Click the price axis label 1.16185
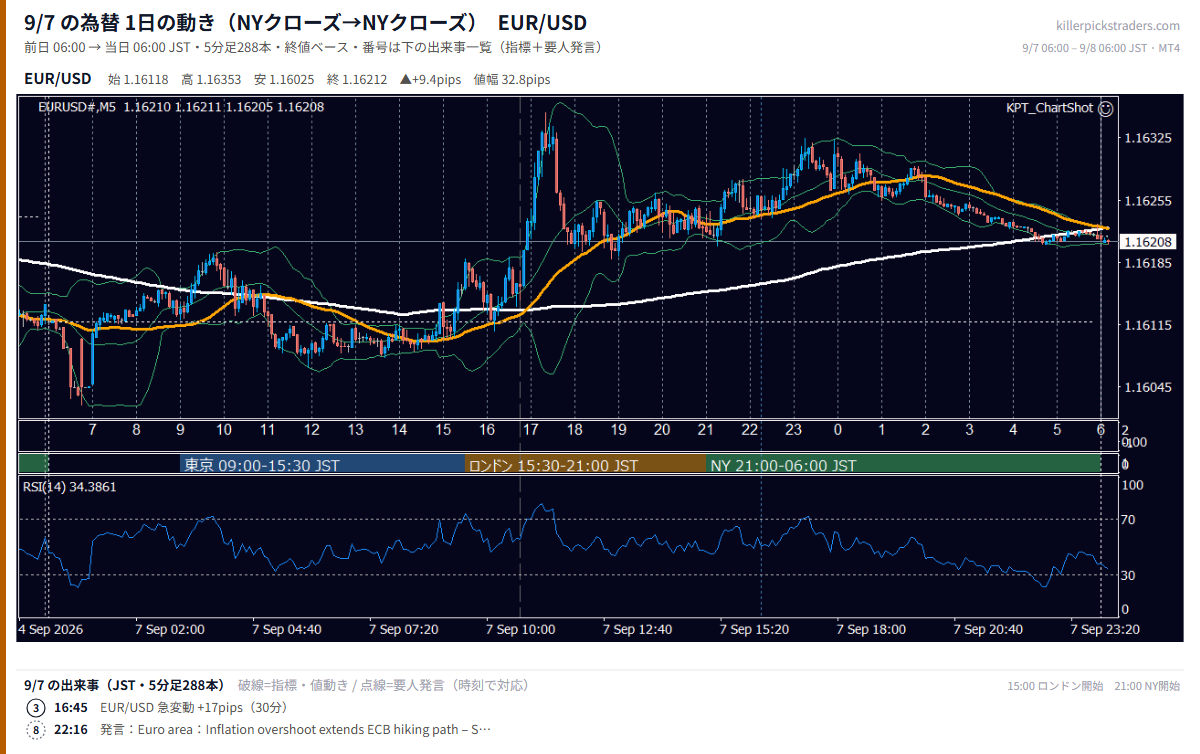Screen dimensions: 1200x754 pyautogui.click(x=1147, y=263)
